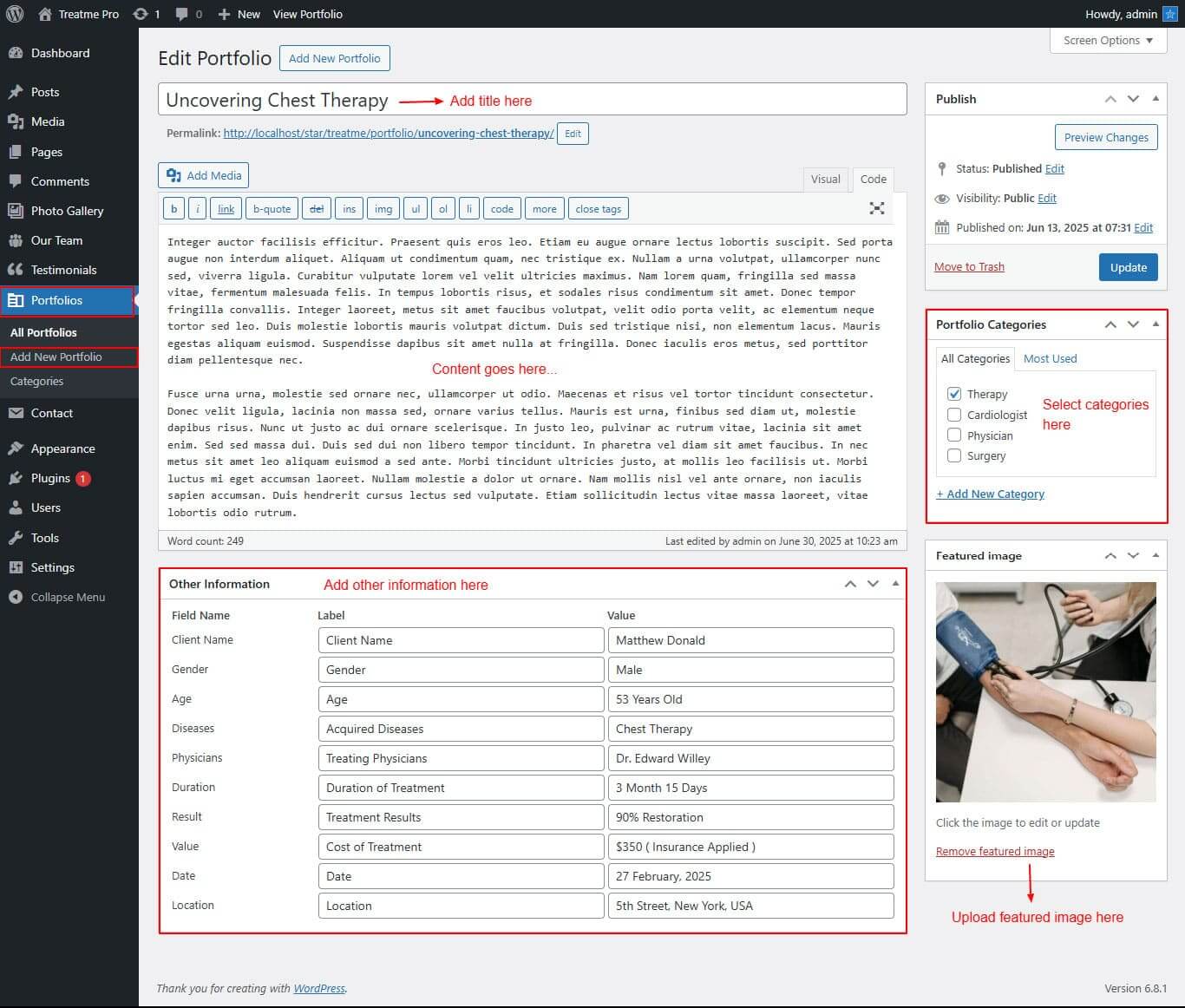Click the Collapse Menu icon
Image resolution: width=1185 pixels, height=1008 pixels.
(x=15, y=597)
